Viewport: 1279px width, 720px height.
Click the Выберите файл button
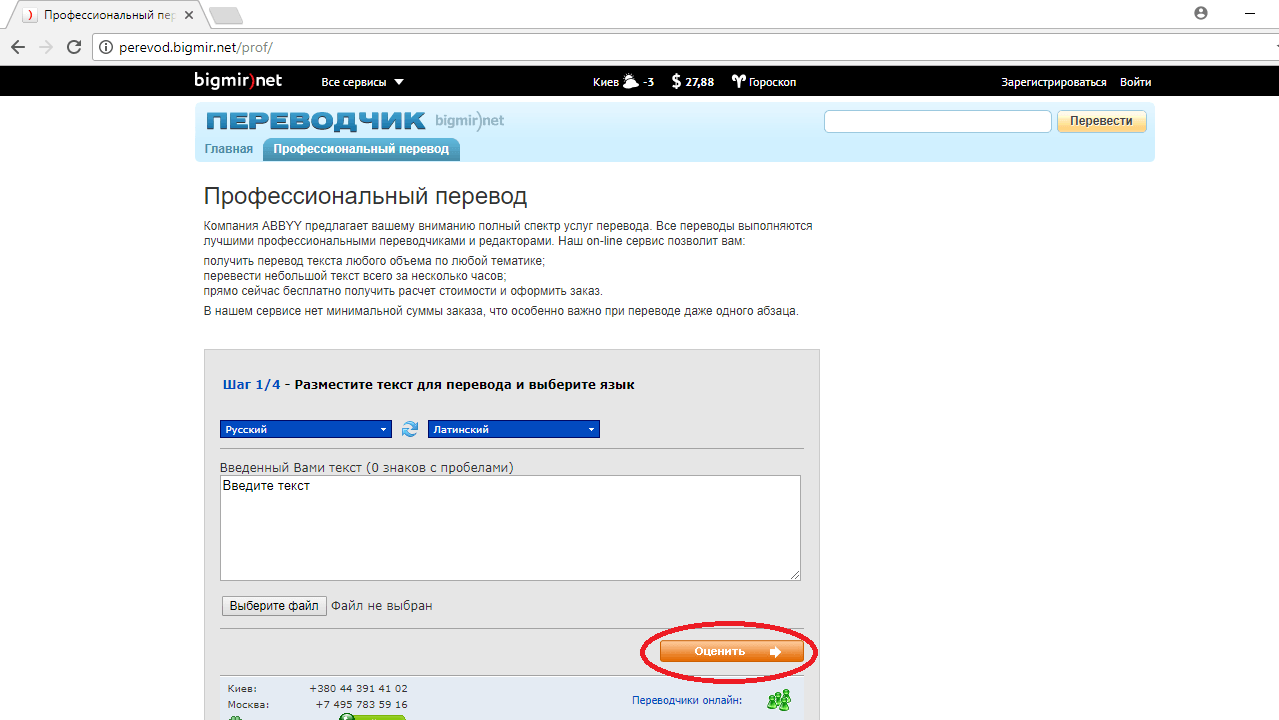point(274,606)
